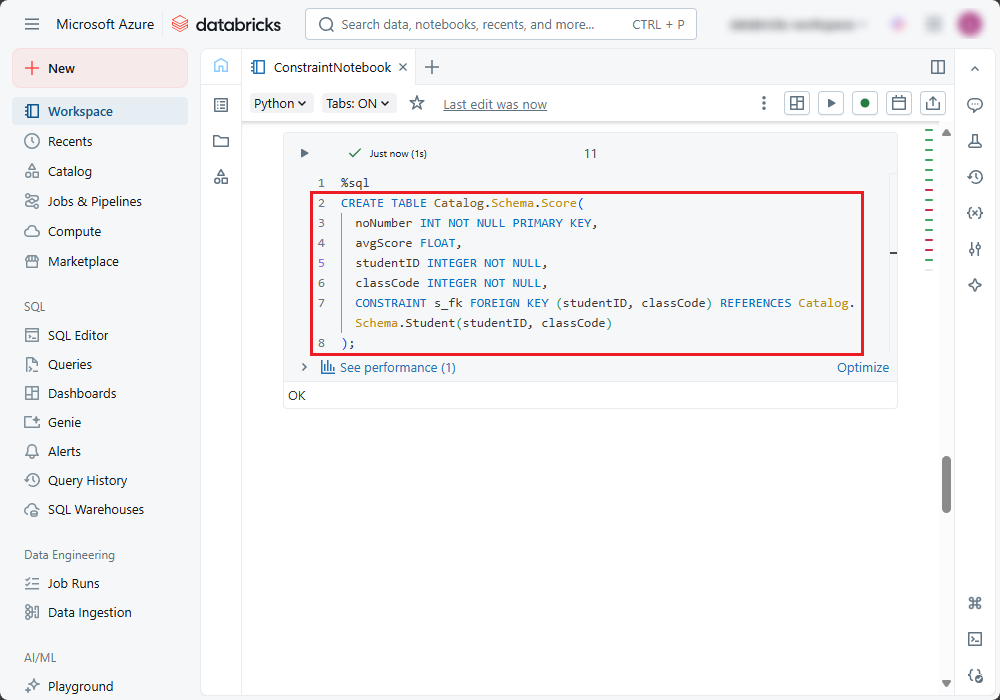Click the schedule calendar icon
The height and width of the screenshot is (700, 1000).
(899, 103)
